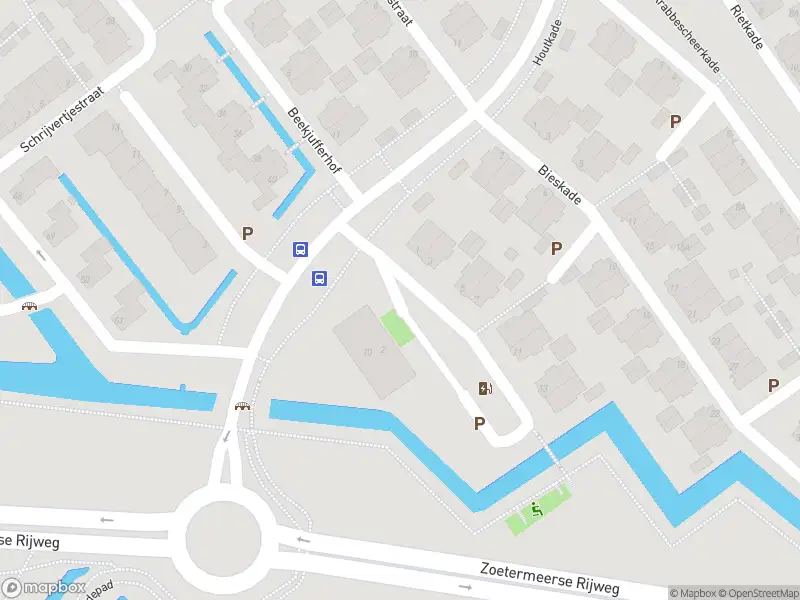Click the roundabout center island

223,539
